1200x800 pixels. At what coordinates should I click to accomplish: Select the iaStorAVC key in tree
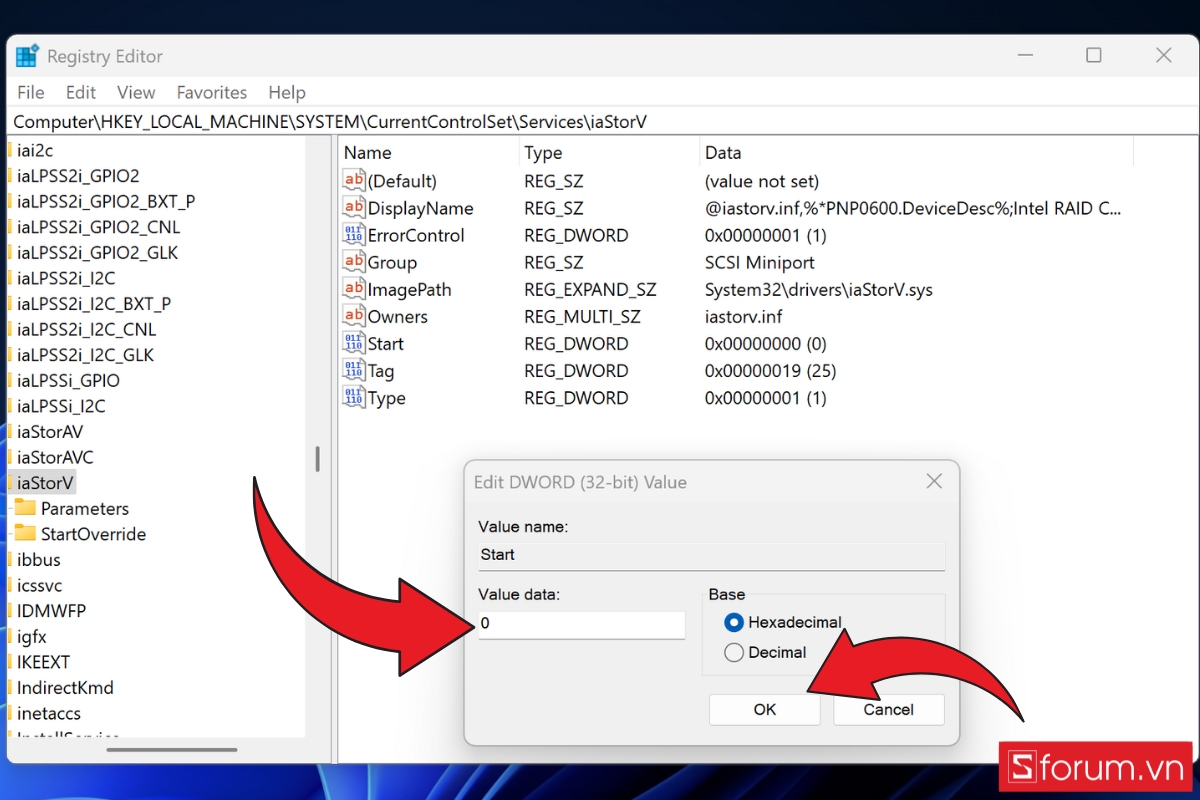(x=55, y=457)
